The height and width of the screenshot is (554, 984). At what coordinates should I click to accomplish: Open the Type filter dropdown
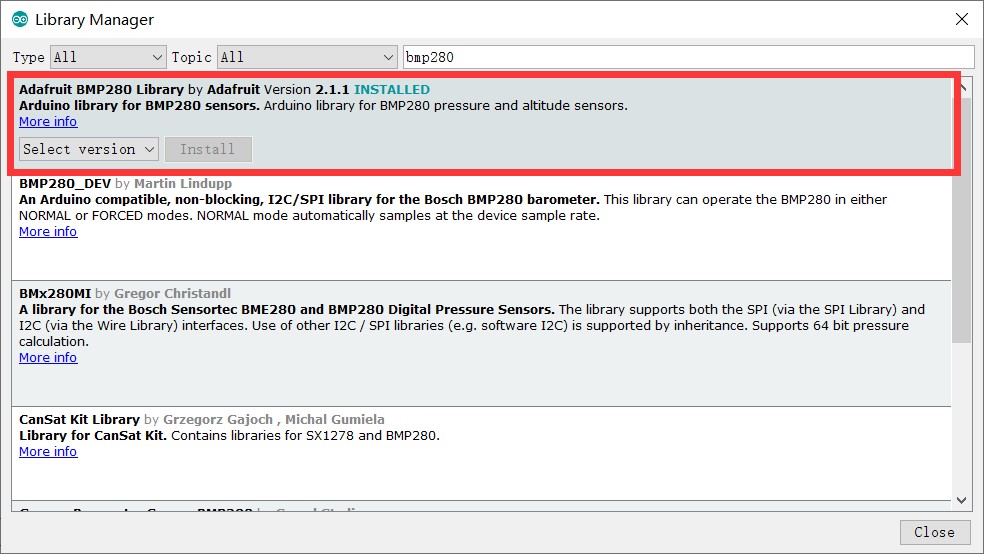coord(108,57)
